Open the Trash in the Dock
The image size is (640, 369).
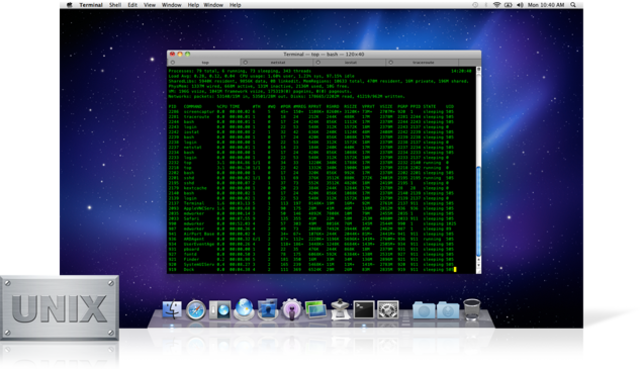point(472,309)
